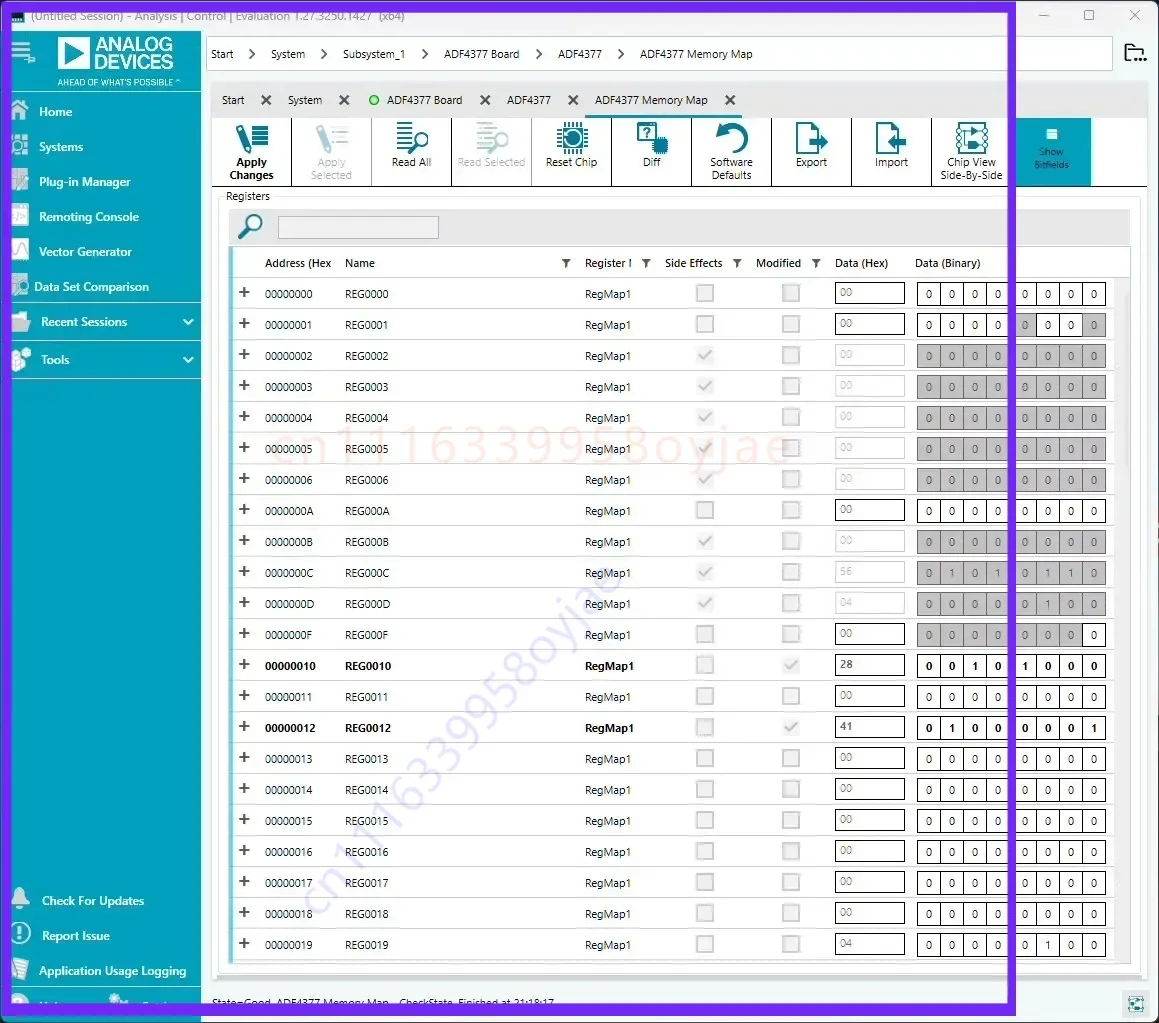Open the hamburger menu icon
Screen dimensions: 1159x1023
click(x=22, y=52)
